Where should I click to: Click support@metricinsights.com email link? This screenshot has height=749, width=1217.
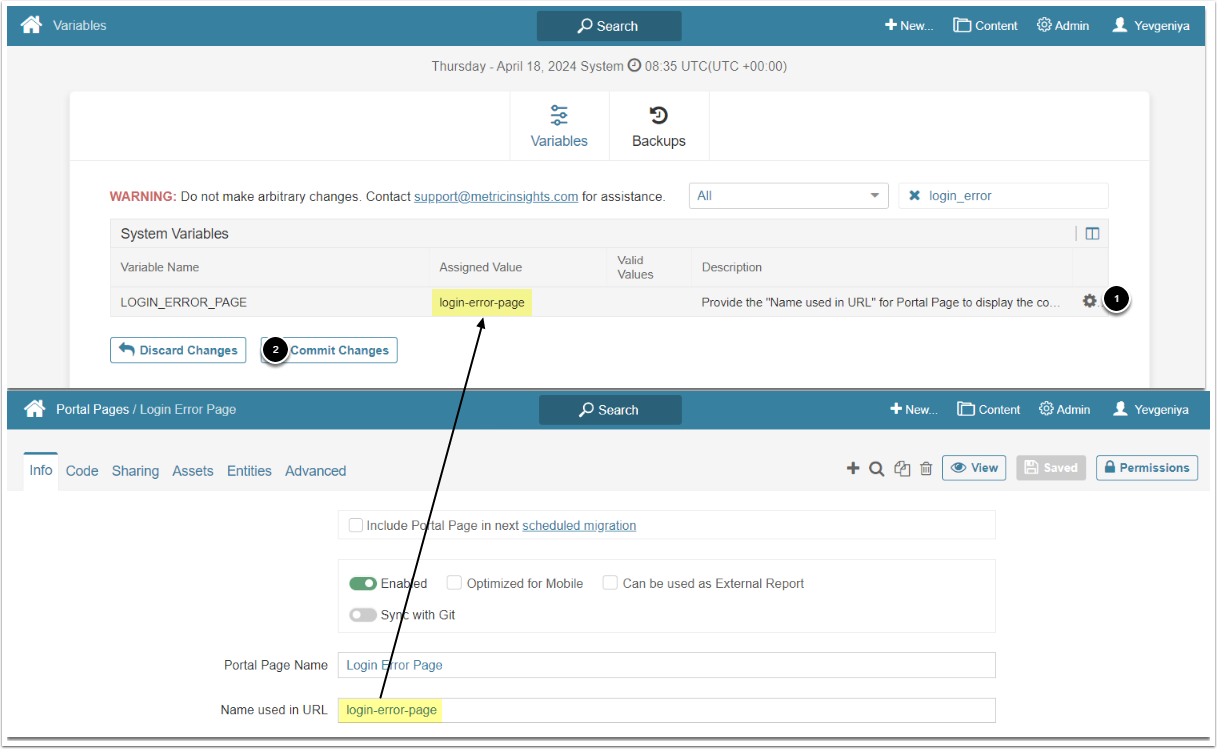pos(496,197)
